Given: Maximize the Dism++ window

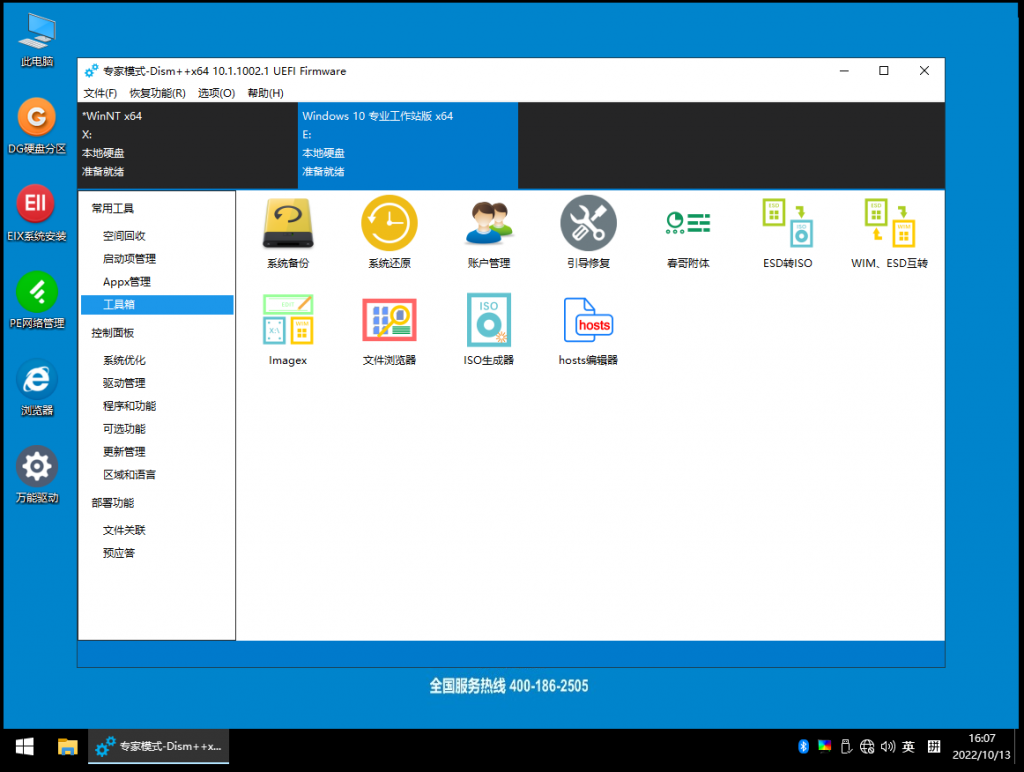Looking at the screenshot, I should (884, 71).
